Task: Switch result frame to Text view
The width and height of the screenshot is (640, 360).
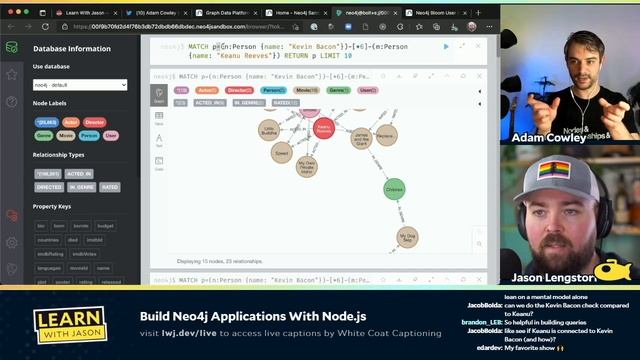Action: point(159,140)
